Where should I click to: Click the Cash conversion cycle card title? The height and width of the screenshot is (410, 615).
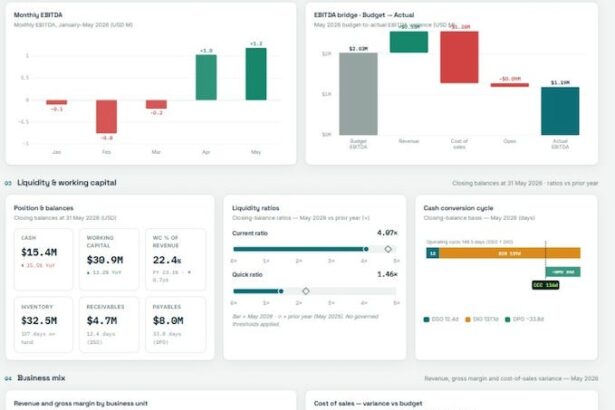pos(458,208)
